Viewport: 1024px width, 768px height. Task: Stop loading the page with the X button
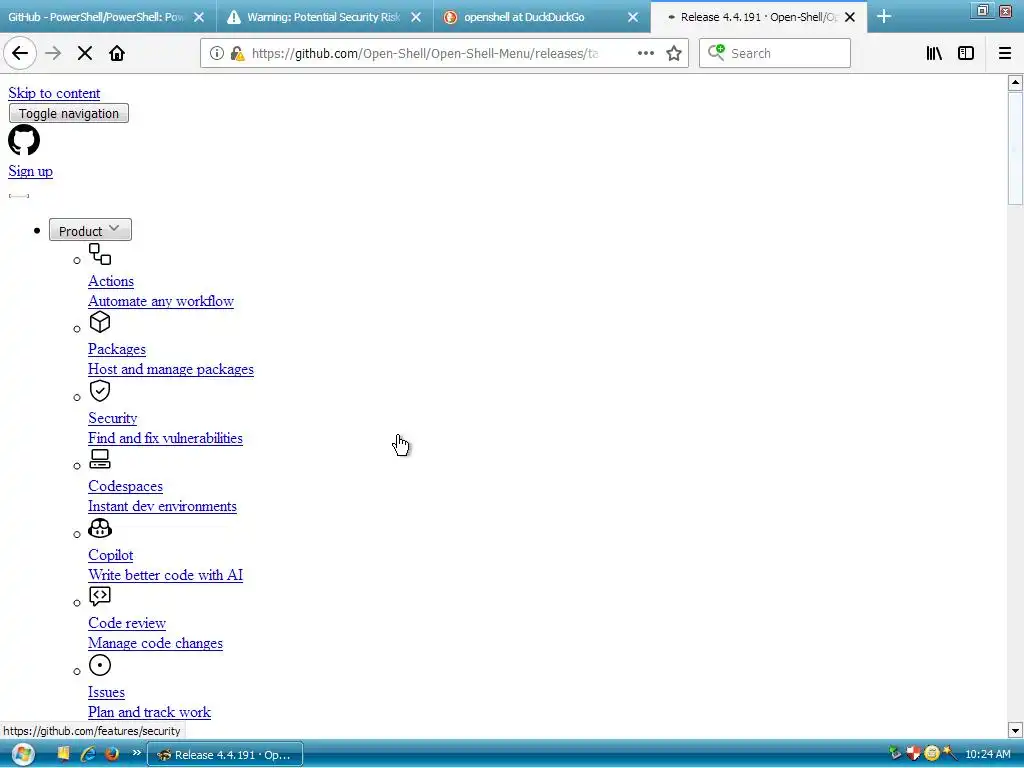point(85,54)
